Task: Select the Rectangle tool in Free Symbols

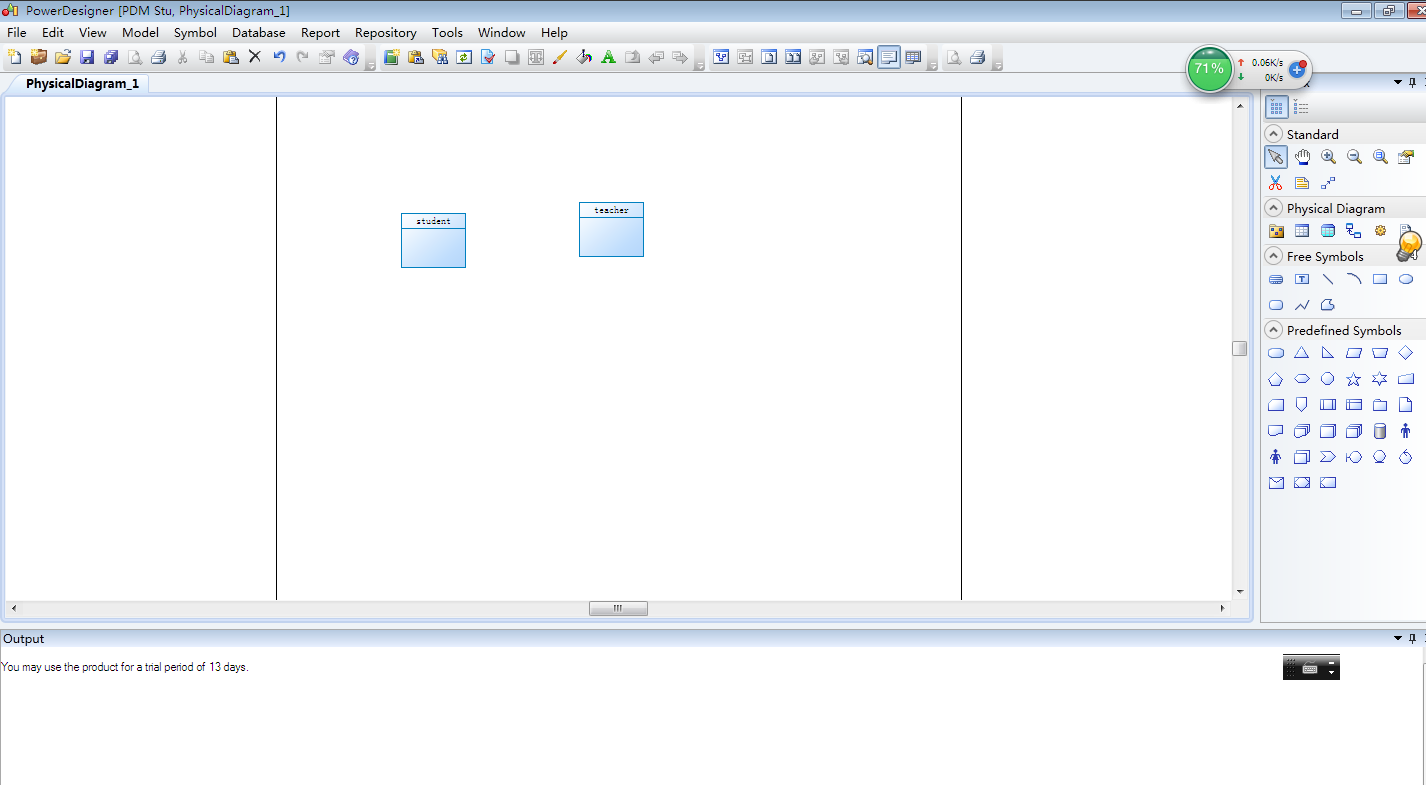Action: coord(1380,279)
